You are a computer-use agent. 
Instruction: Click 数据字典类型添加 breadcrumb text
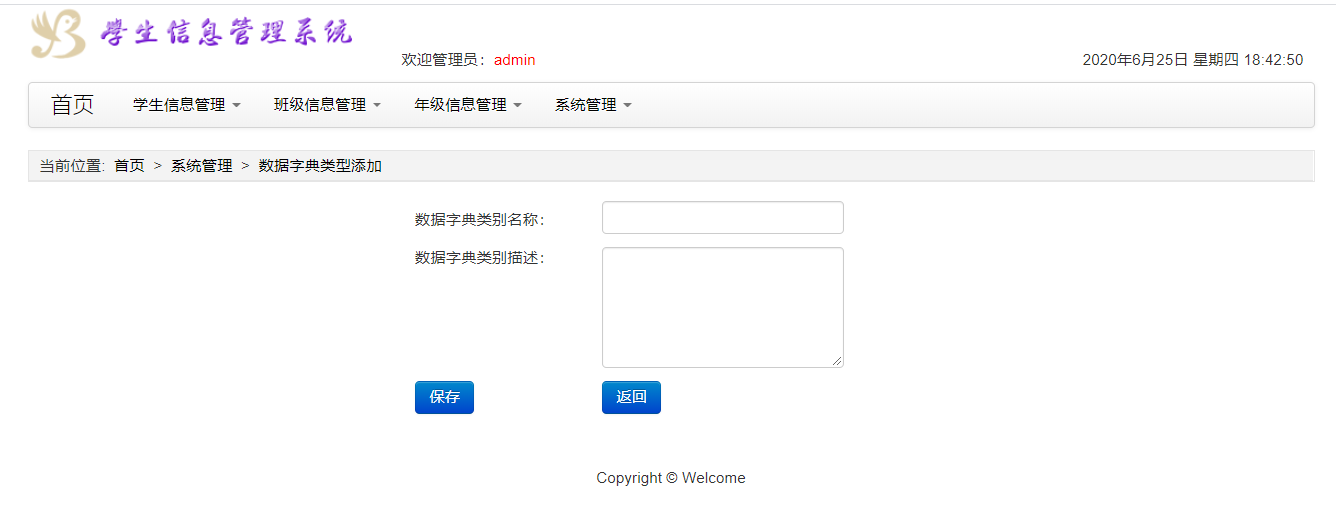(x=320, y=166)
